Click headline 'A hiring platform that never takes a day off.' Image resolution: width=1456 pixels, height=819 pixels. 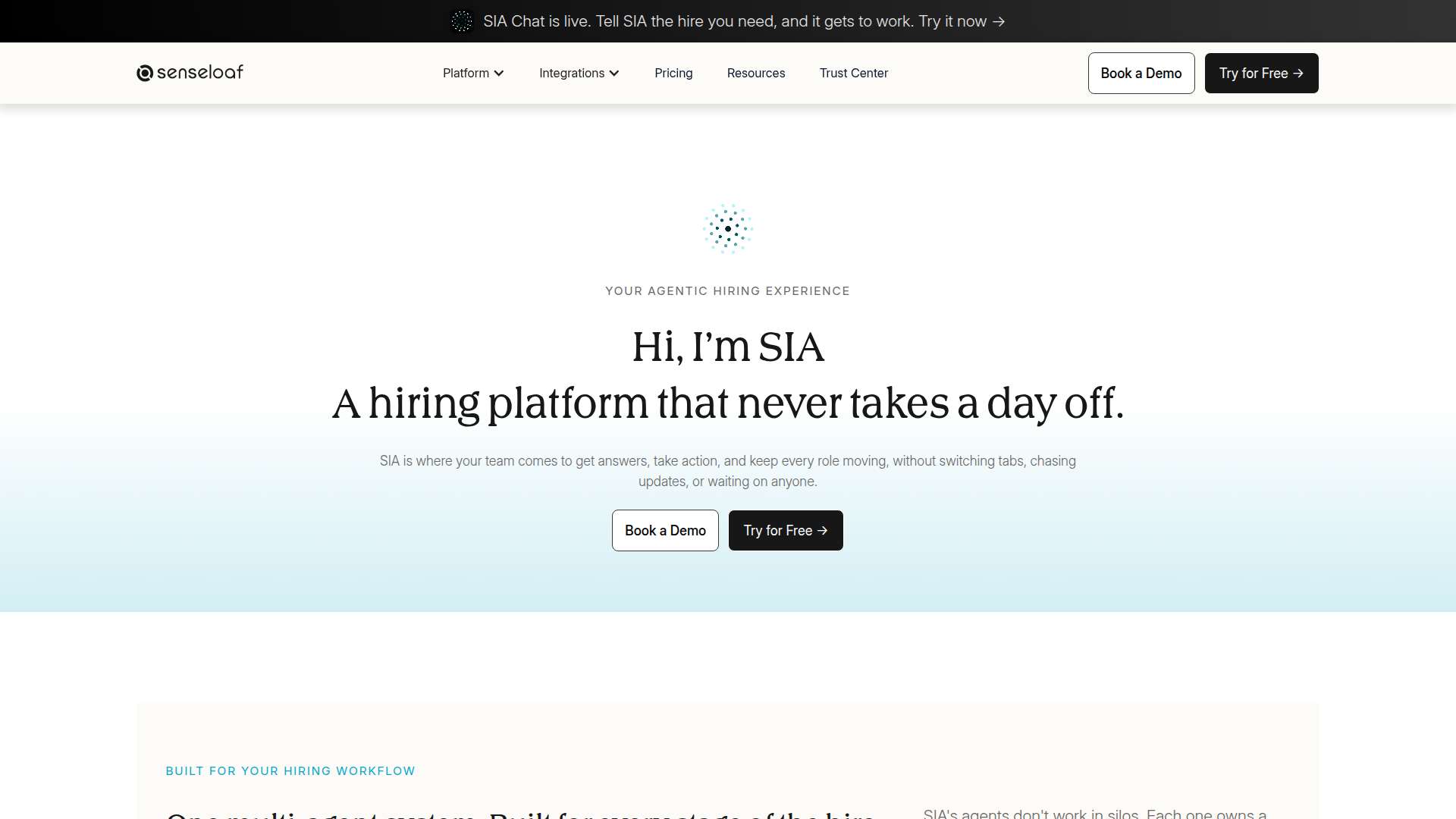[728, 403]
